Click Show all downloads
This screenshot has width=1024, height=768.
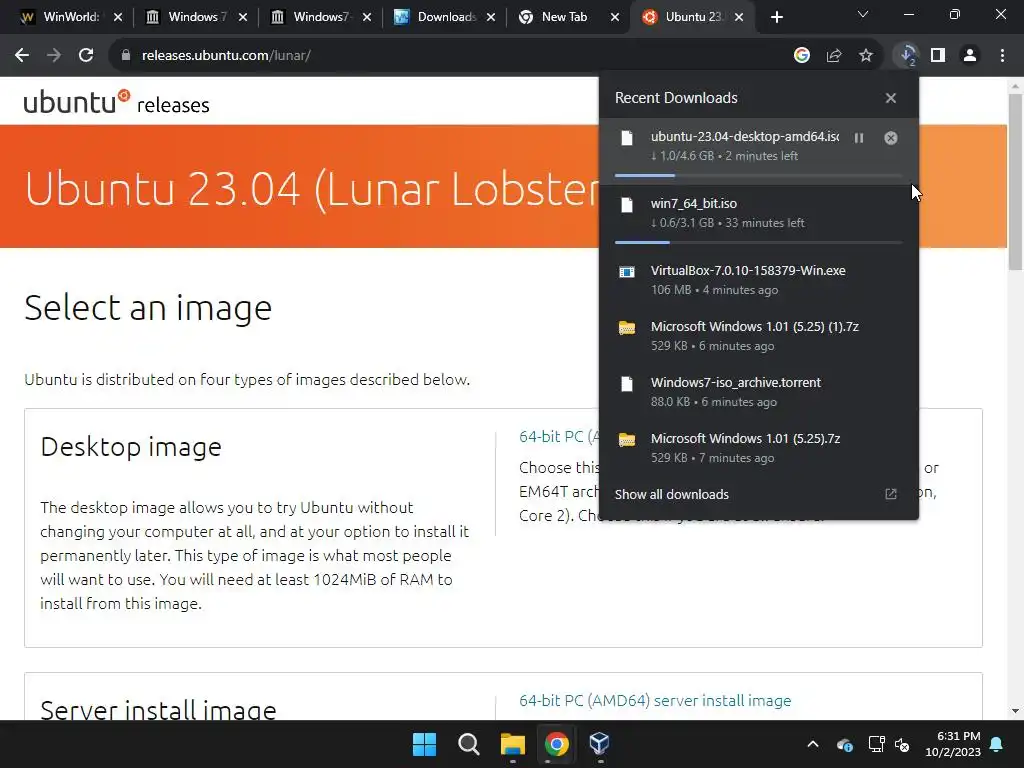[x=671, y=494]
